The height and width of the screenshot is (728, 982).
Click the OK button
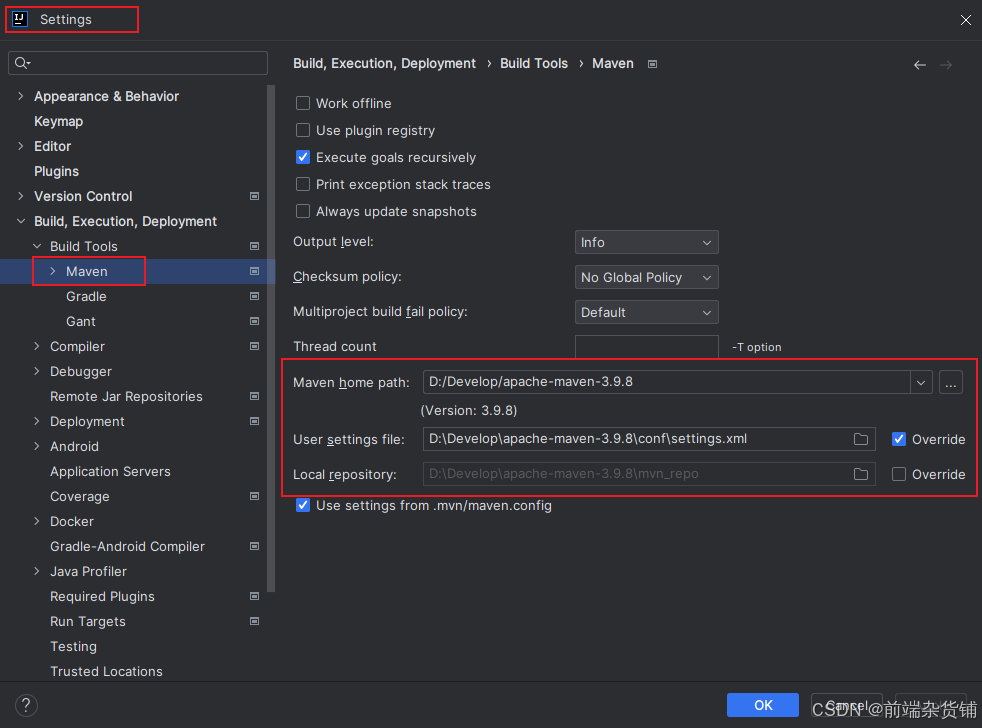[763, 705]
